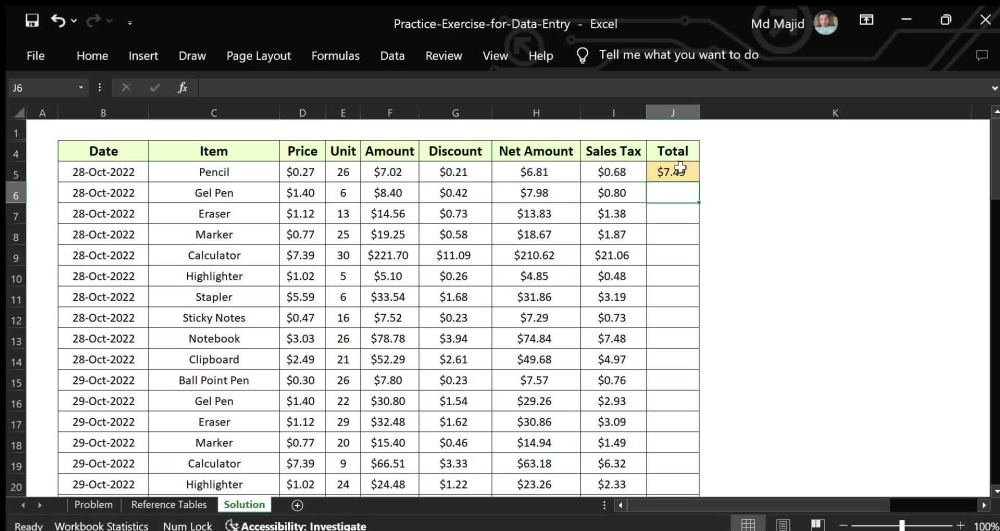Click the Select All corner triangle
1000x531 pixels.
pyautogui.click(x=18, y=113)
